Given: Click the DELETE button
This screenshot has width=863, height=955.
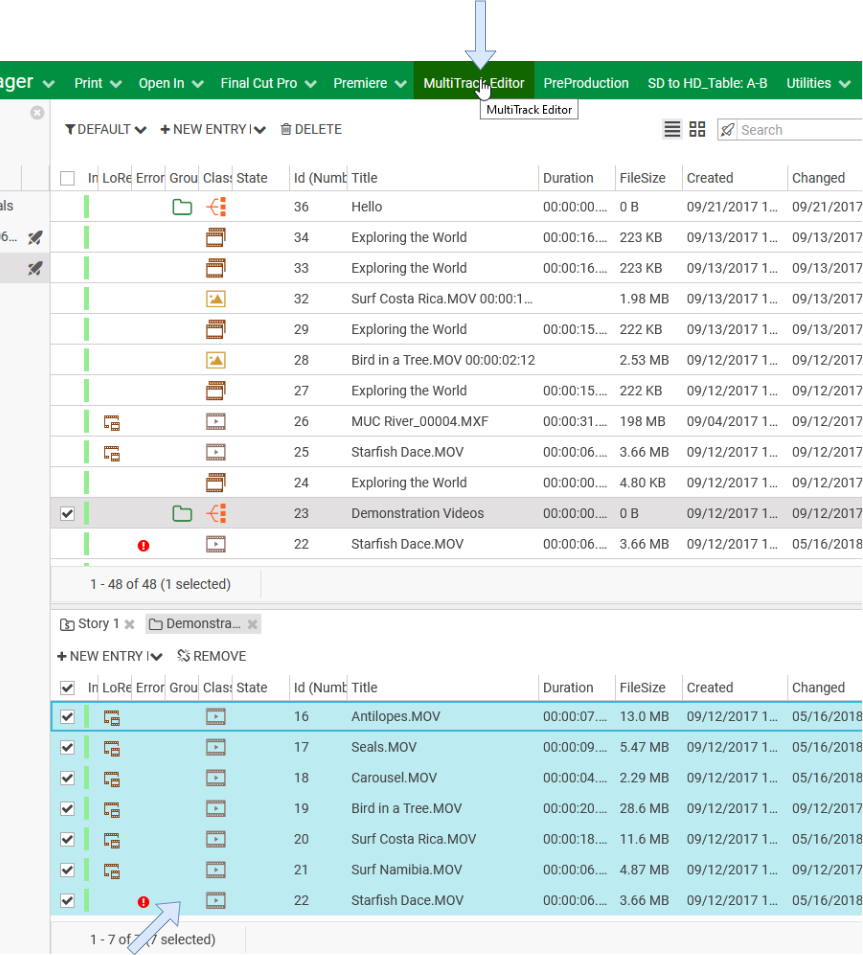Looking at the screenshot, I should (x=311, y=129).
